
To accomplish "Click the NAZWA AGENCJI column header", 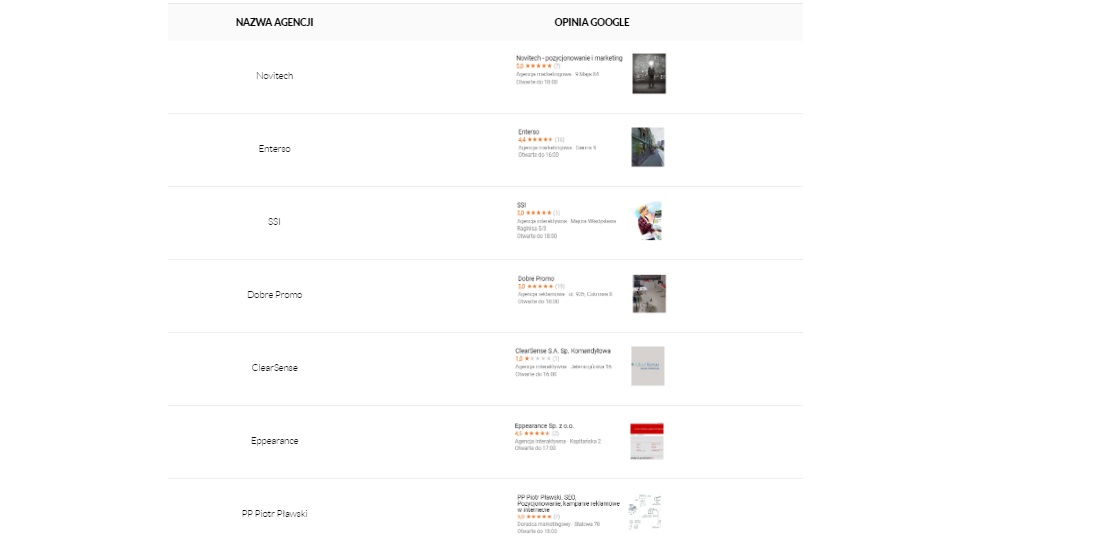I will [274, 22].
